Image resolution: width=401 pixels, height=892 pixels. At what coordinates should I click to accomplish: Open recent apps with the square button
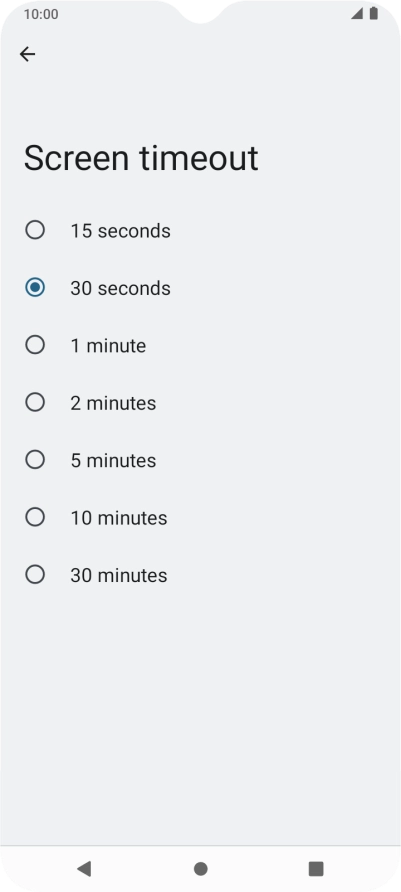click(x=316, y=868)
